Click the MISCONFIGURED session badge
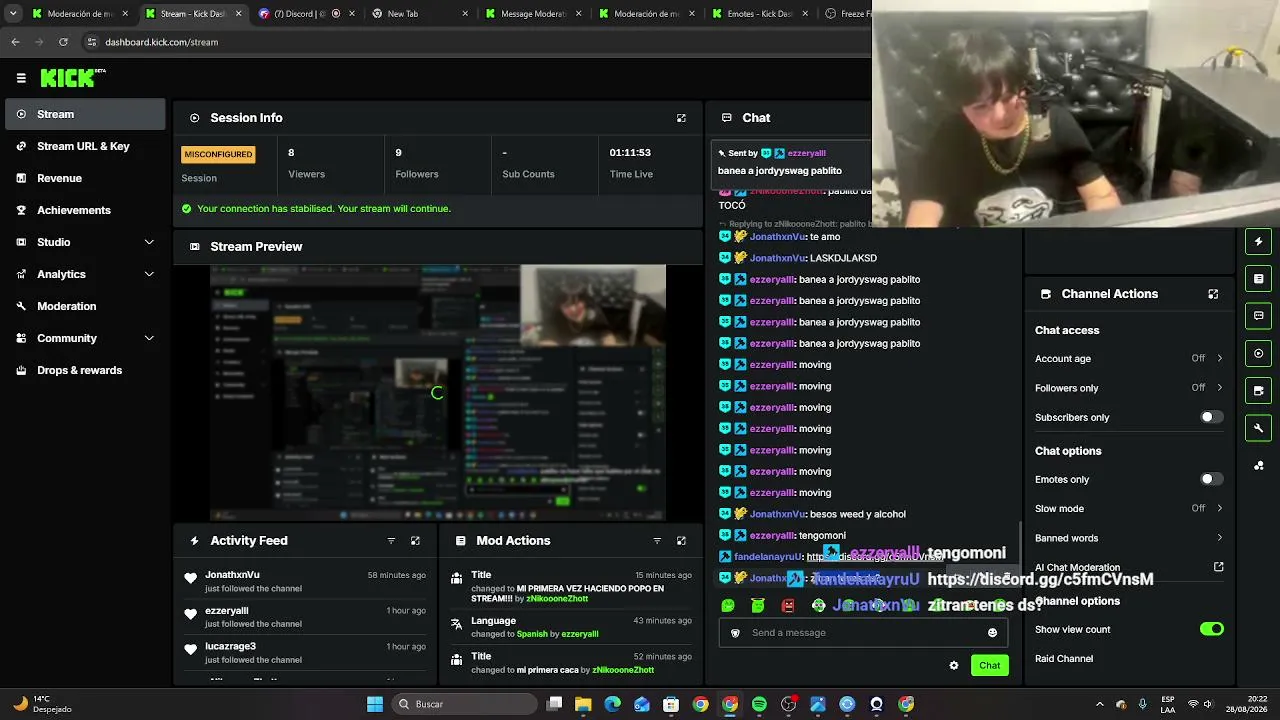1280x720 pixels. [218, 154]
